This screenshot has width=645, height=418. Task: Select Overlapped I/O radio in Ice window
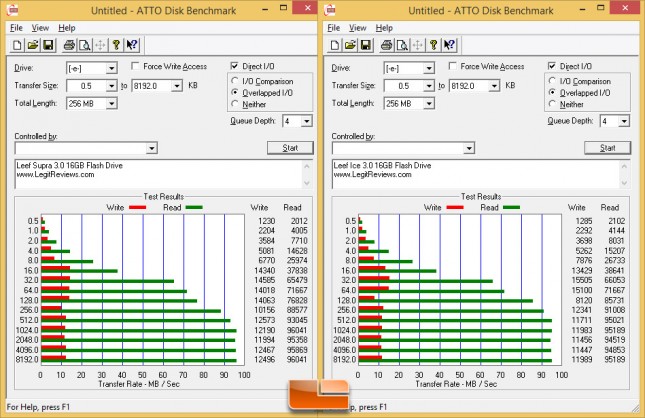pyautogui.click(x=552, y=92)
